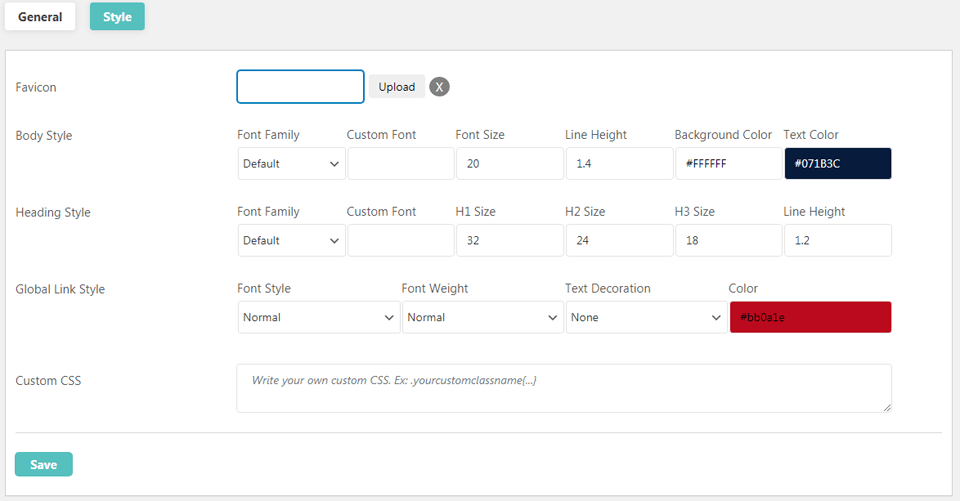Open Heading Style Font Family dropdown
This screenshot has height=501, width=960.
291,240
